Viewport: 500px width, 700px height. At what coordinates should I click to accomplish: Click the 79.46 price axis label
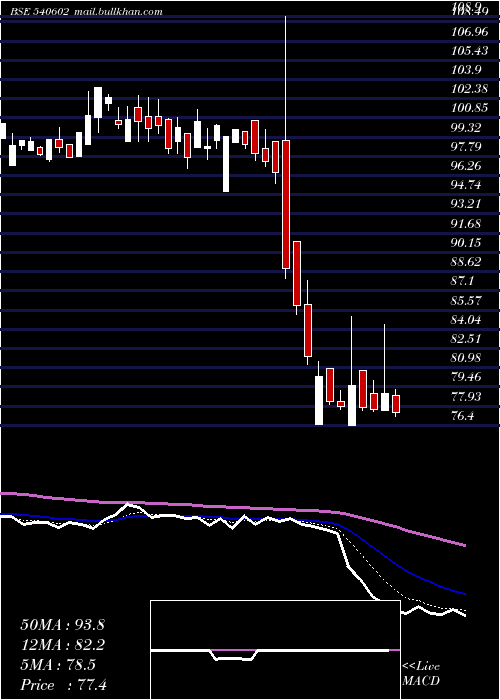tap(466, 377)
